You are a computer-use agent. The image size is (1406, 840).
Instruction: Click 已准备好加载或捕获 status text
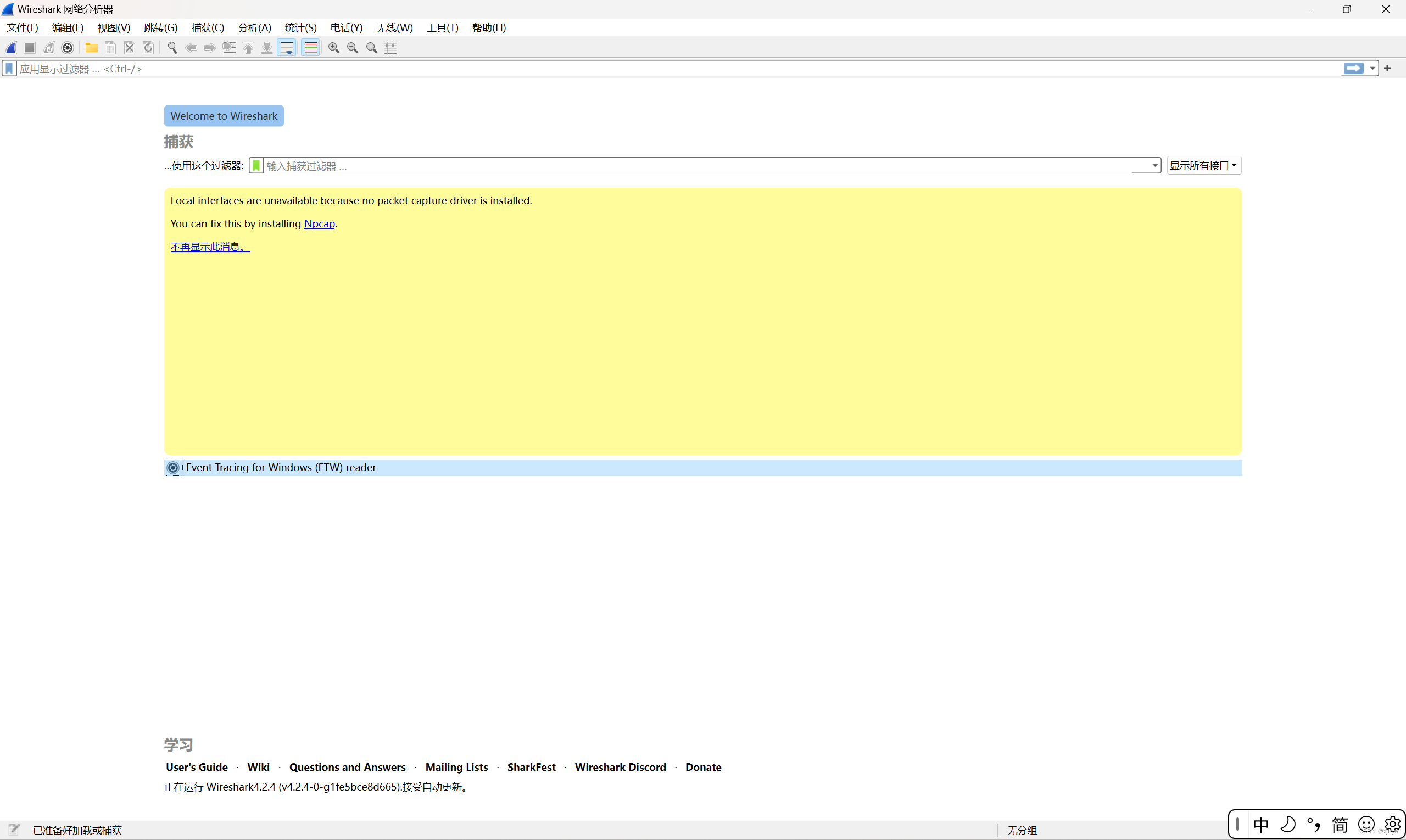point(77,830)
